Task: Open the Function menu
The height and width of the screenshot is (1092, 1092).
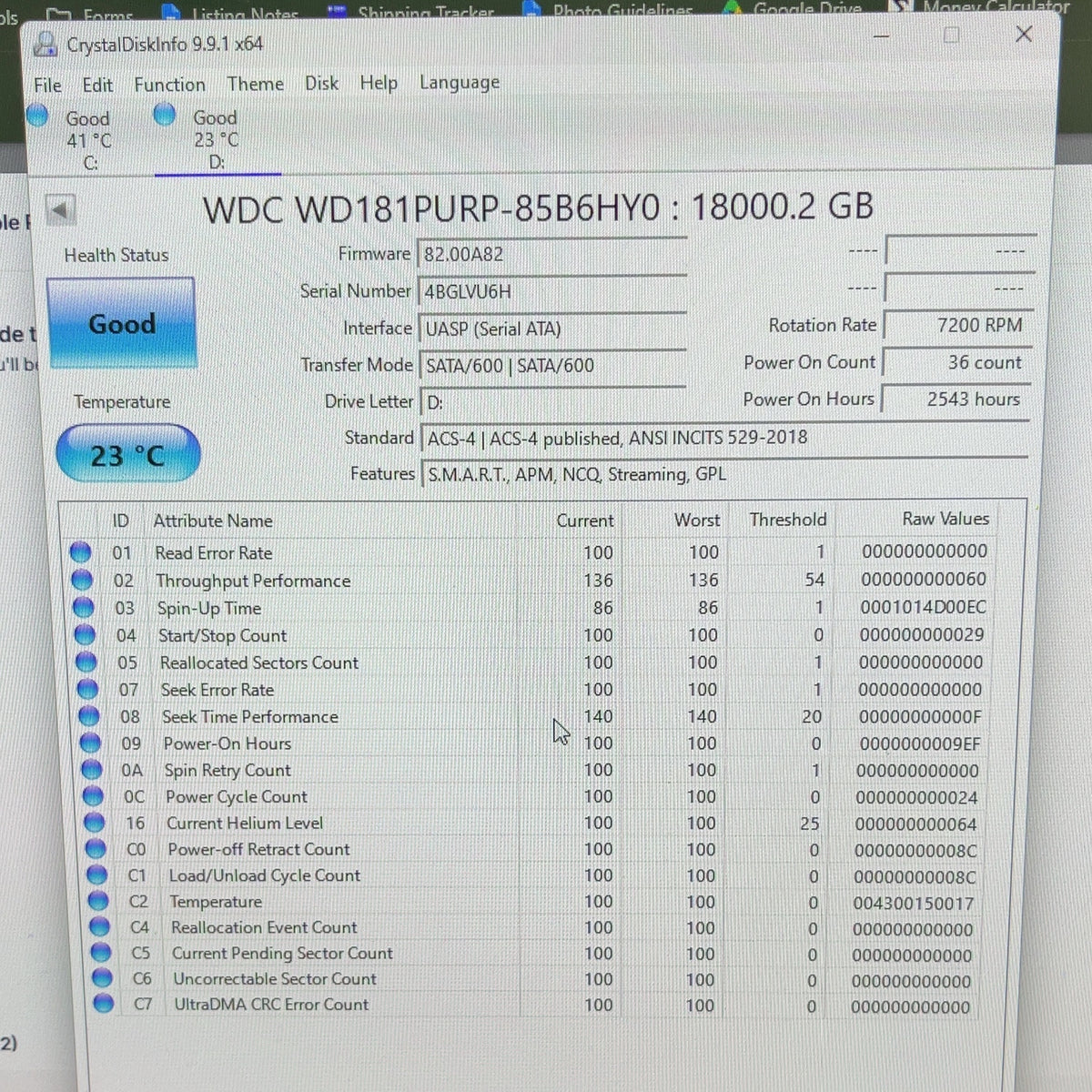Action: coord(169,85)
